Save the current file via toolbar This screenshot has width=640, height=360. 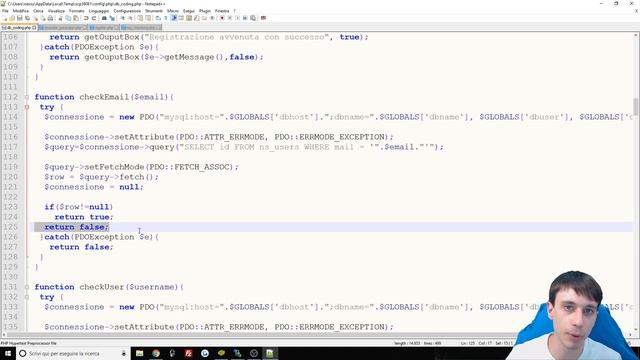tap(20, 18)
